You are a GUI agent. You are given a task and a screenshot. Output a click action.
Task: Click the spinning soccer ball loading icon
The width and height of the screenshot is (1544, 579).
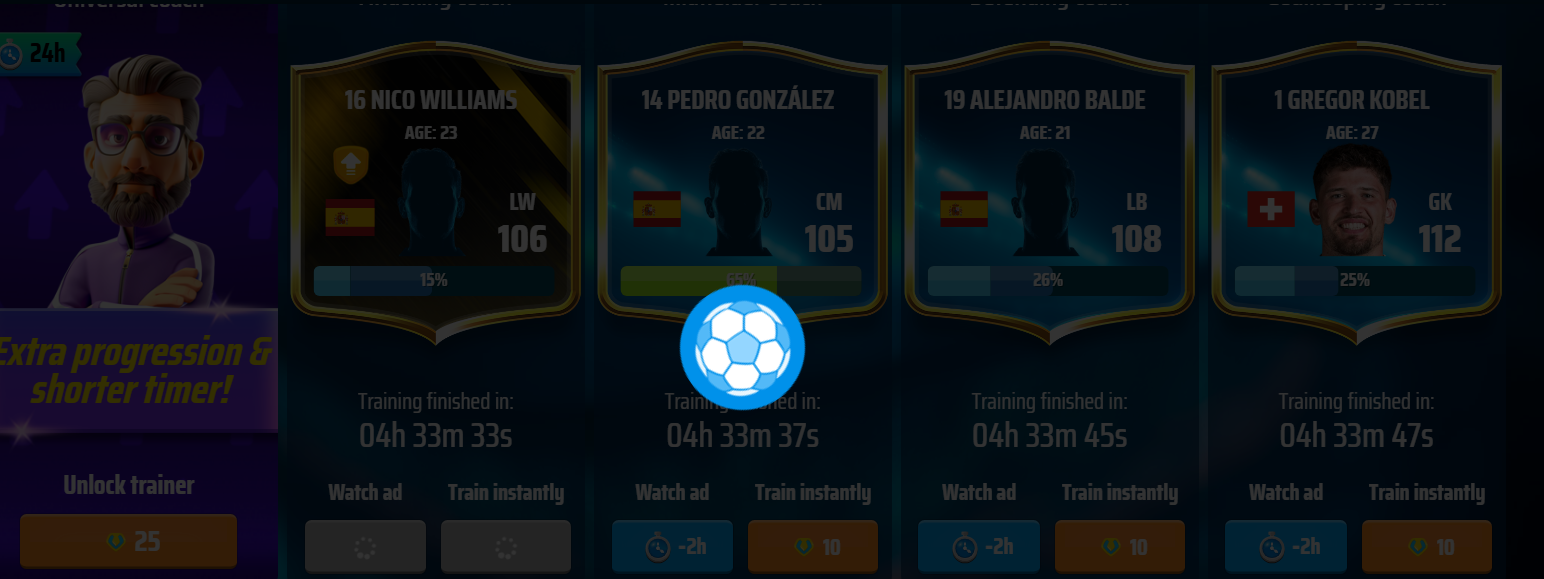click(742, 347)
